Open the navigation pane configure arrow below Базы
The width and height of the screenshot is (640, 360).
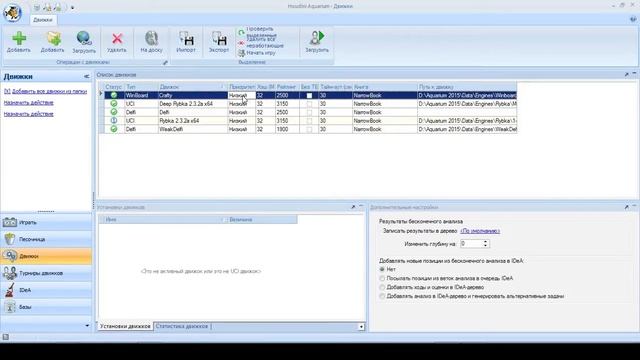87,325
